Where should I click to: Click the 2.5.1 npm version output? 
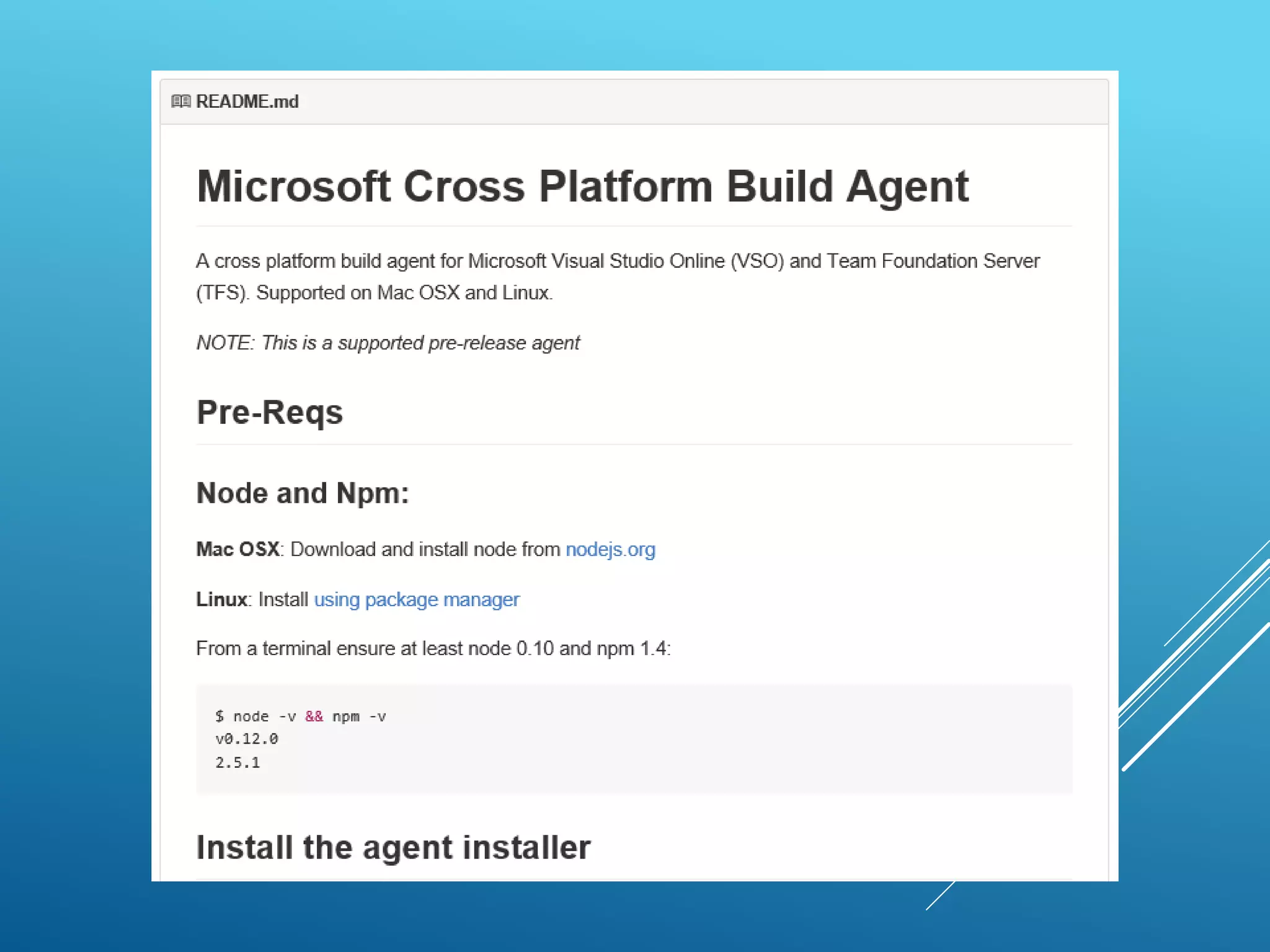click(238, 763)
